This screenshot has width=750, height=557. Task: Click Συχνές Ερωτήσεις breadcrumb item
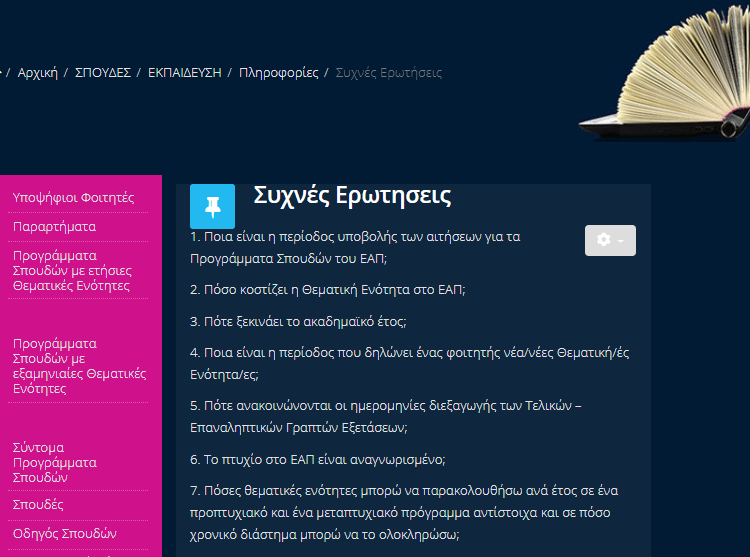pos(388,73)
